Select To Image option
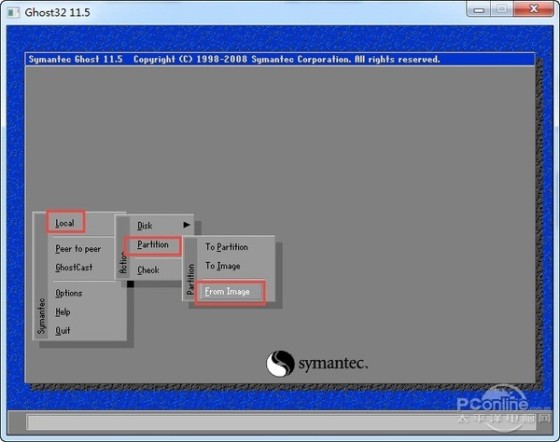The height and width of the screenshot is (442, 560). pos(222,266)
